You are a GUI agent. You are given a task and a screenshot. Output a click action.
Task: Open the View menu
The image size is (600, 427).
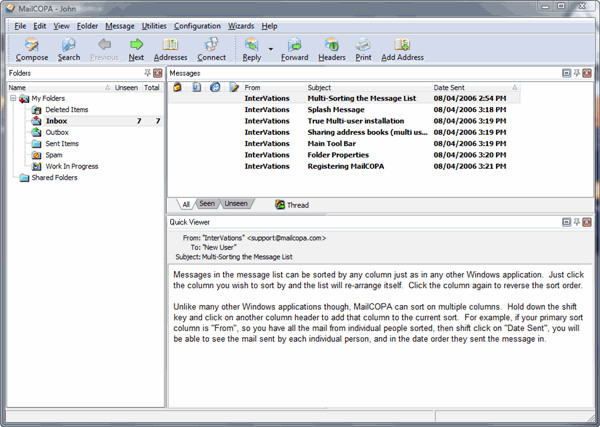(61, 26)
